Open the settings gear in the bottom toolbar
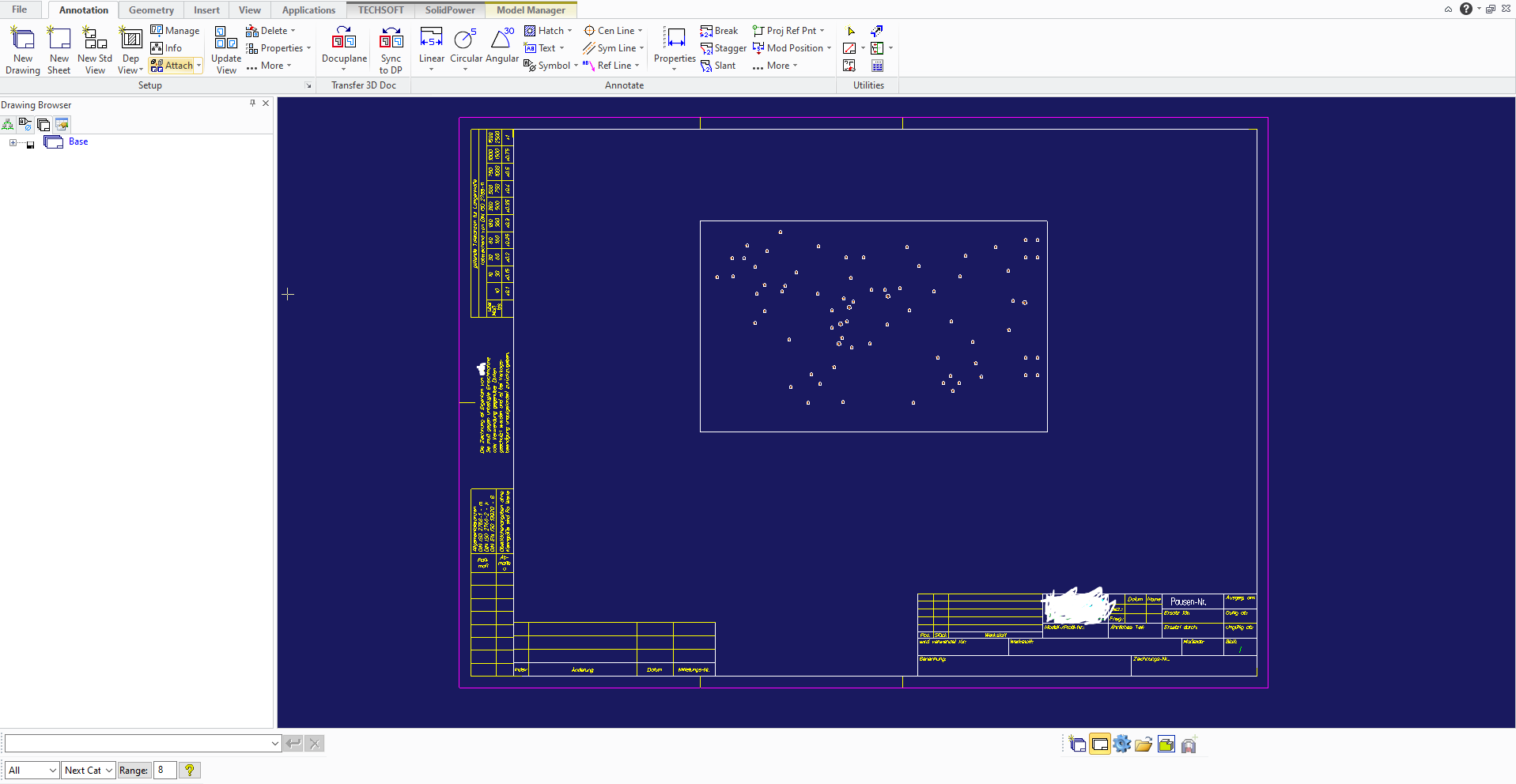 coord(1122,744)
